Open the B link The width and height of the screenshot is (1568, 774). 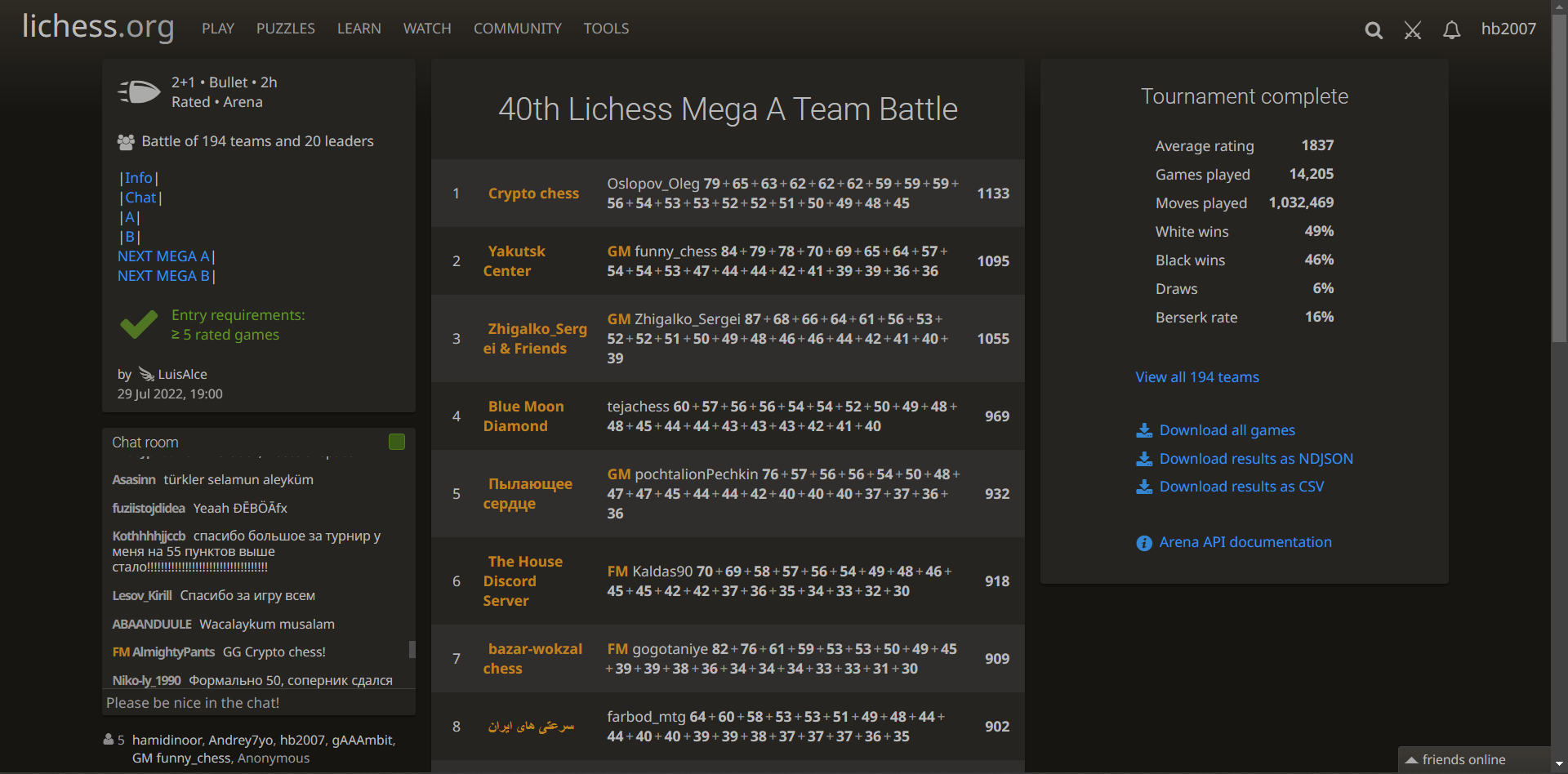point(130,237)
